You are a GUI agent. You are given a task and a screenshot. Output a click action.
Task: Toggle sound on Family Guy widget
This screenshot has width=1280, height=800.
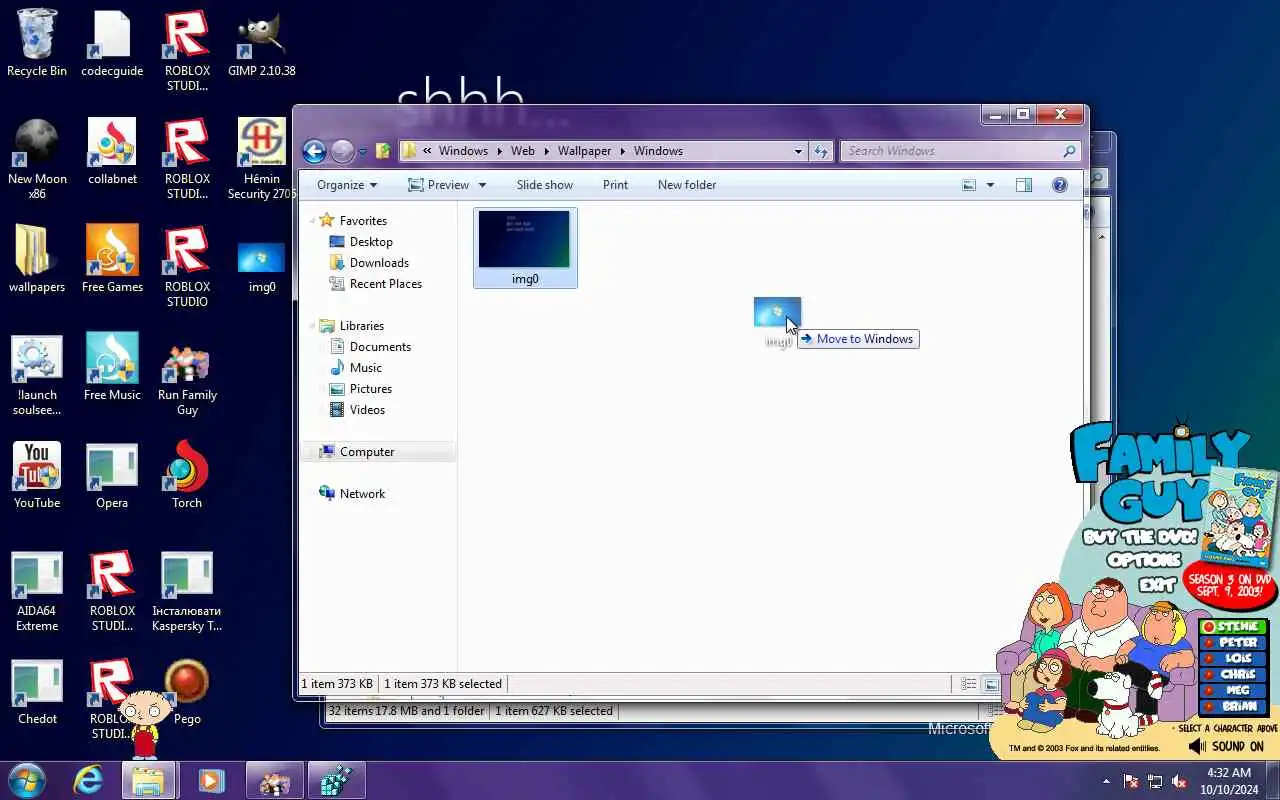1226,746
